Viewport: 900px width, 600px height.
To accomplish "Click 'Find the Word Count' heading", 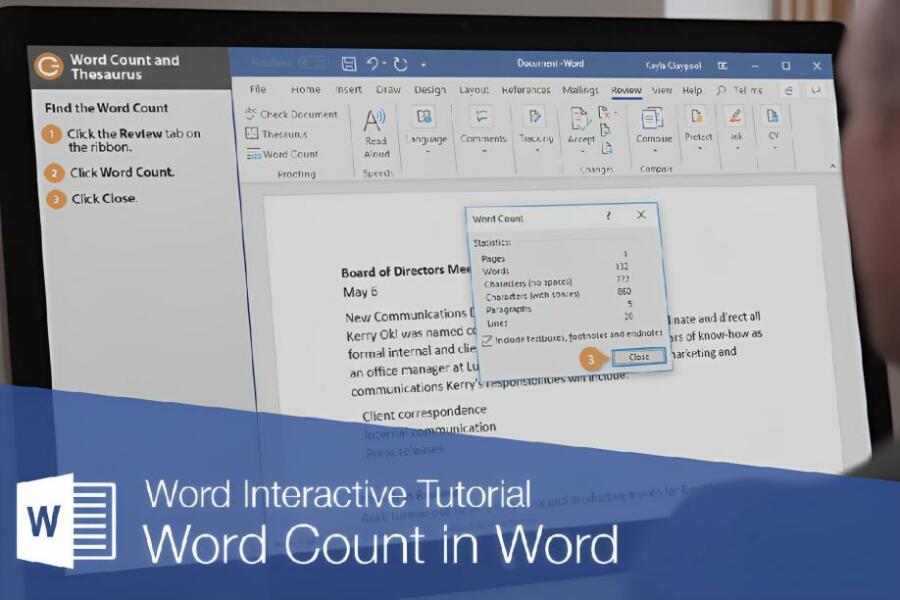I will [106, 108].
